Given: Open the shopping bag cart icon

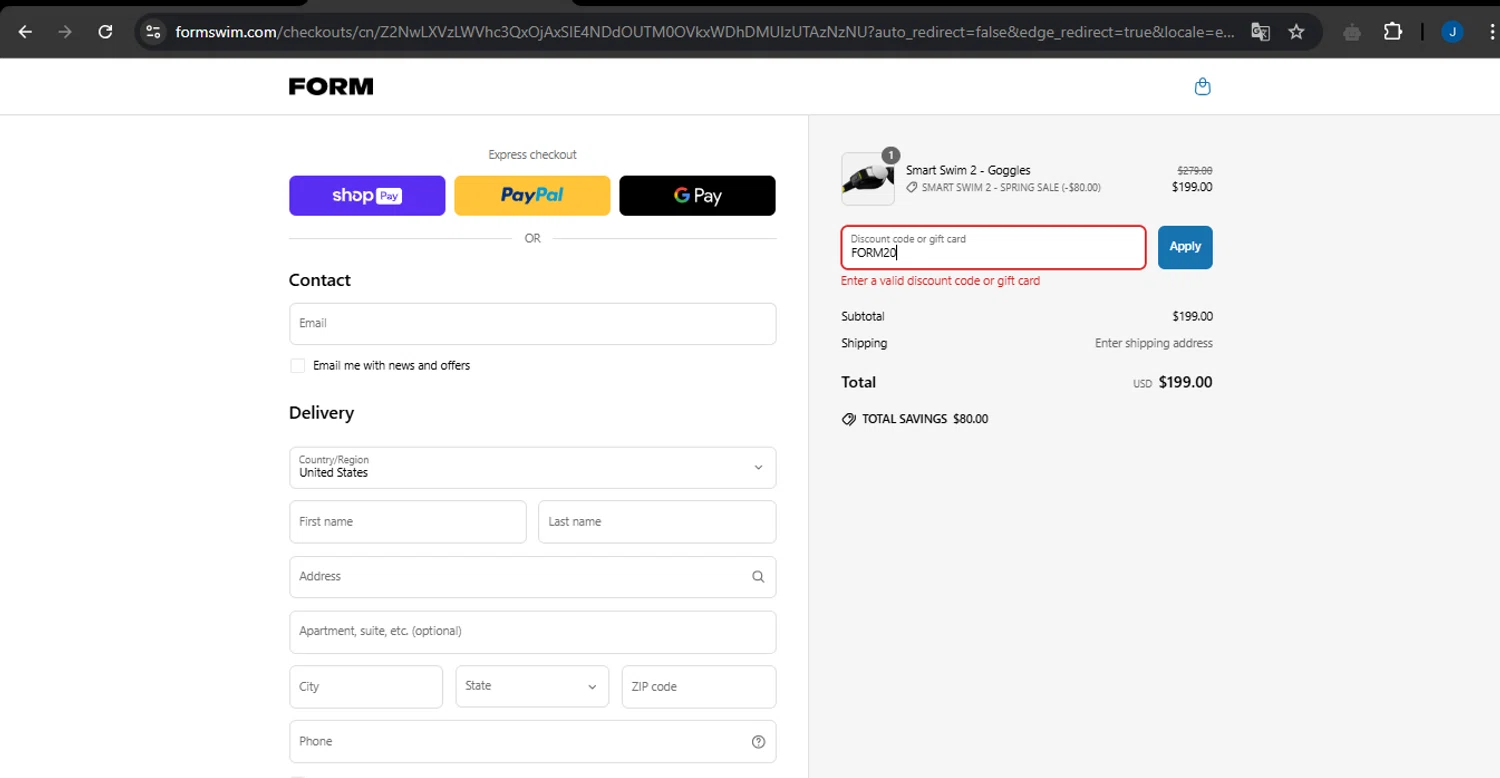Looking at the screenshot, I should pos(1203,87).
